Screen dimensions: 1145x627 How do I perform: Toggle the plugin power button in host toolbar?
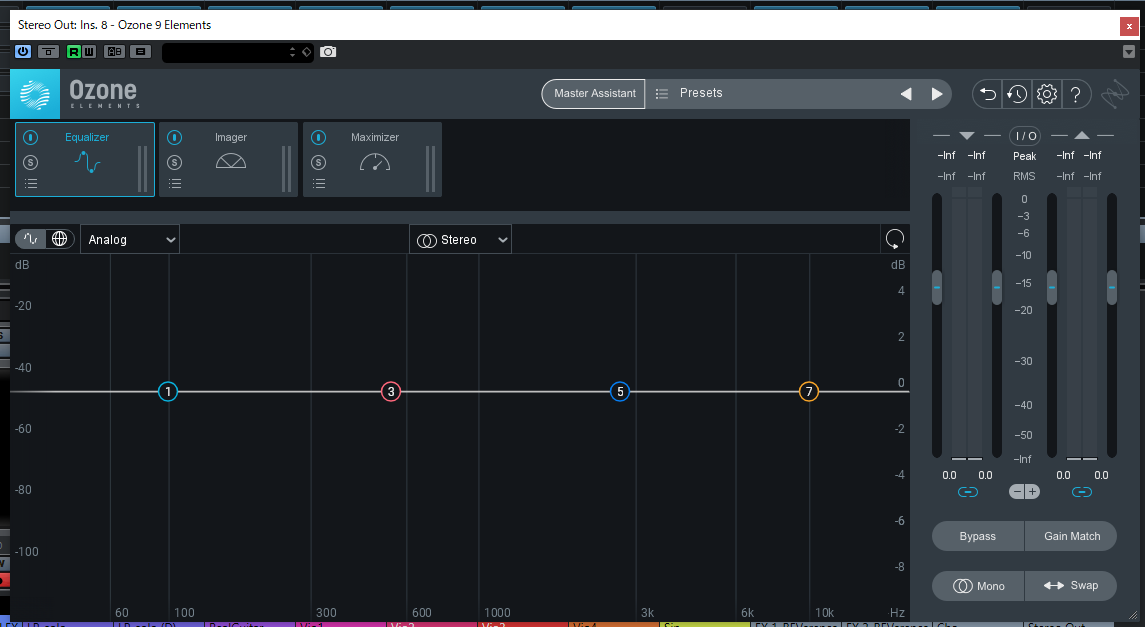23,52
